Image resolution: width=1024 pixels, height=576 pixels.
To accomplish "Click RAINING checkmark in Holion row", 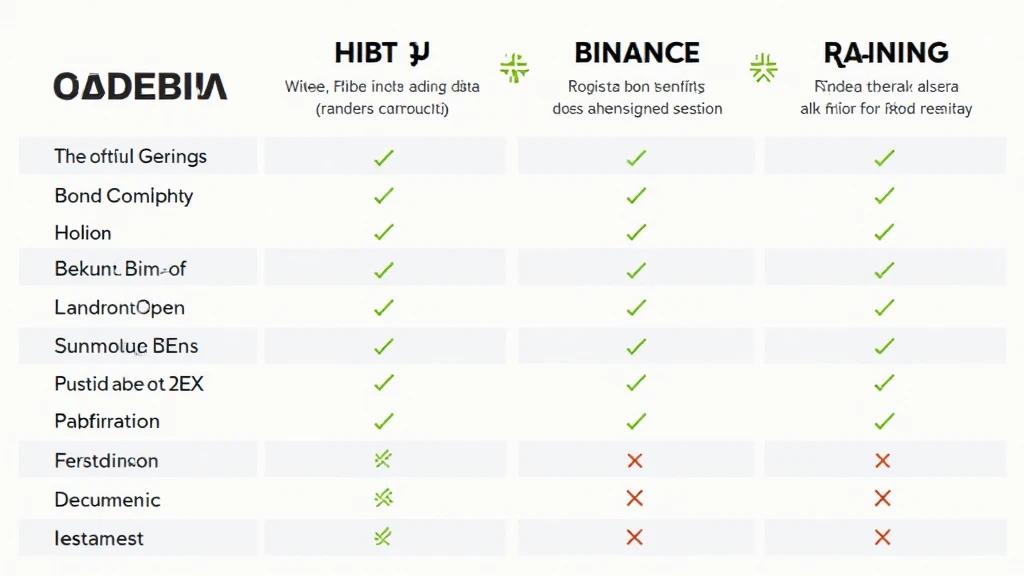I will 883,232.
